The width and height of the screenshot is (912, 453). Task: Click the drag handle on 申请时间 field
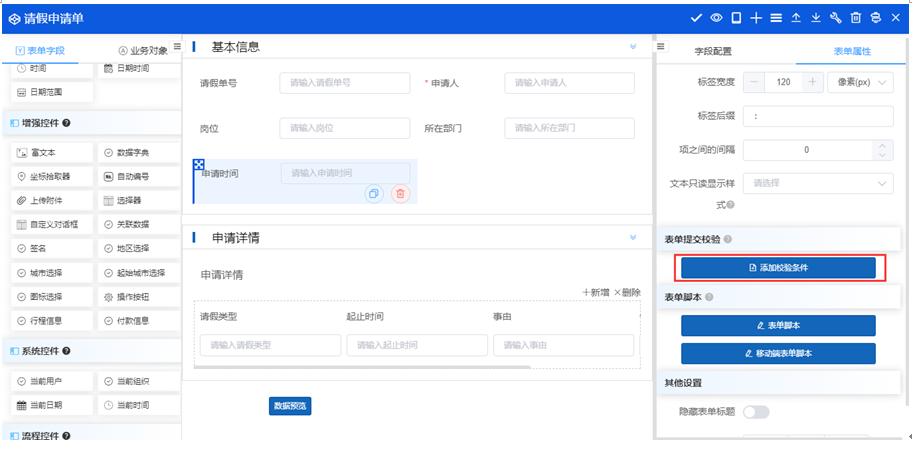point(198,164)
